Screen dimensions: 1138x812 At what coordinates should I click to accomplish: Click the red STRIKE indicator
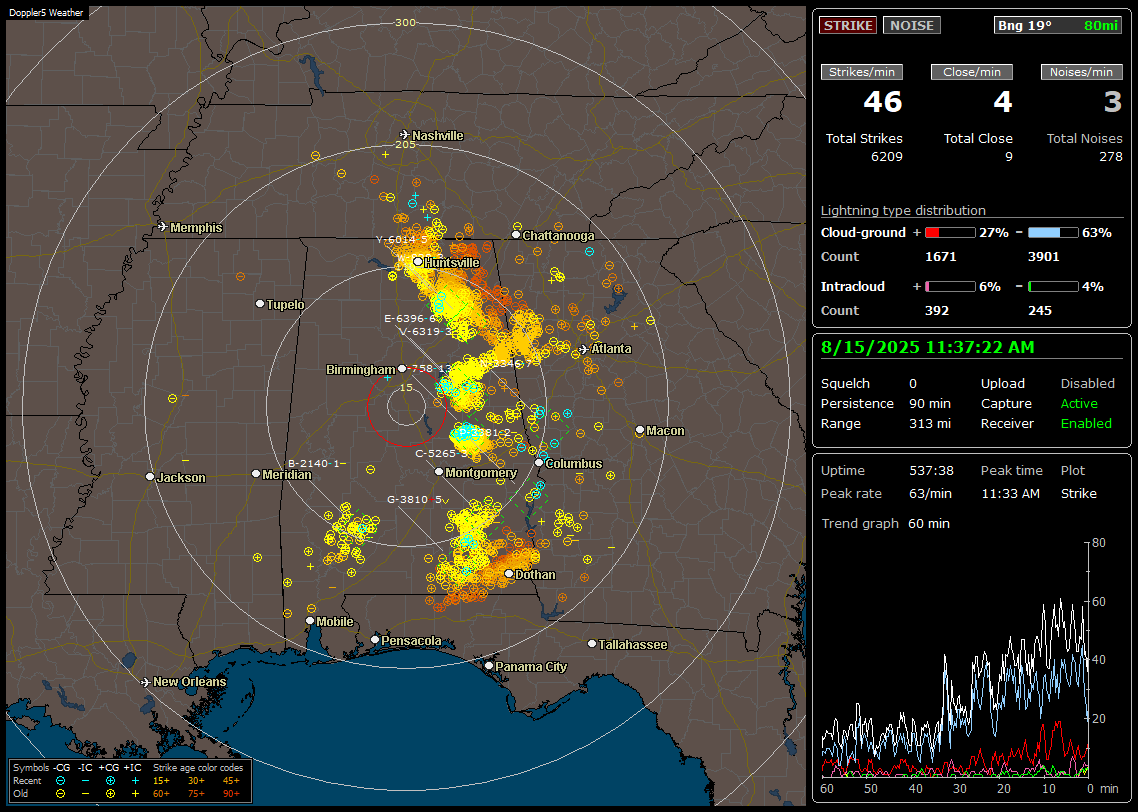tap(848, 25)
